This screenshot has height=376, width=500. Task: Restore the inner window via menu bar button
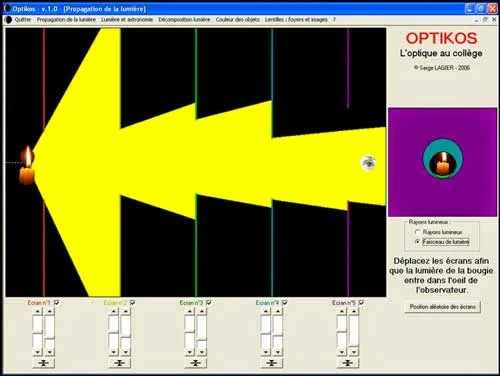(x=485, y=20)
